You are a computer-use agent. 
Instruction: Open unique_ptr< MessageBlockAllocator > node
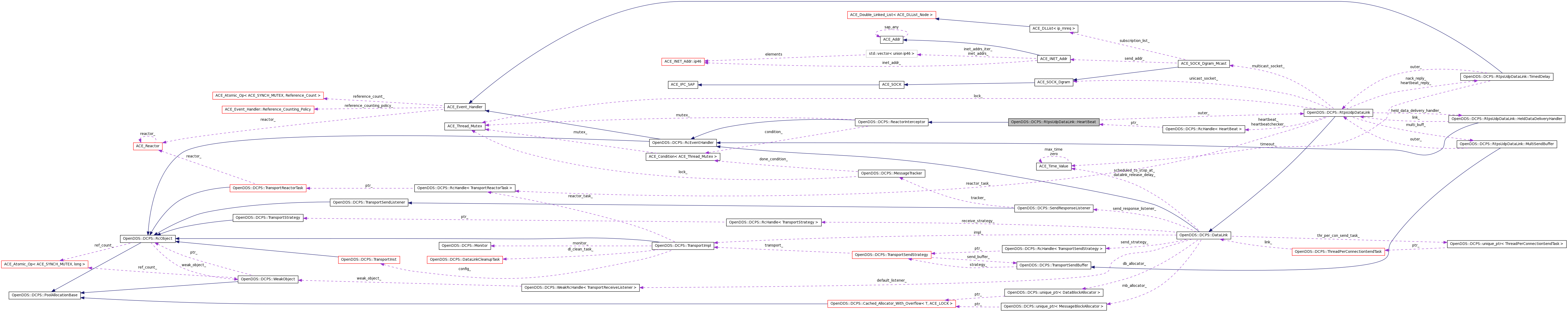point(1054,306)
